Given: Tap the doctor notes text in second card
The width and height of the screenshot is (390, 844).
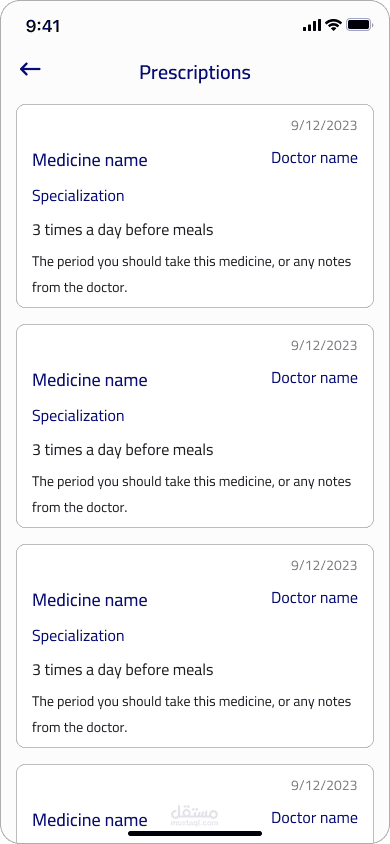Looking at the screenshot, I should (x=192, y=494).
